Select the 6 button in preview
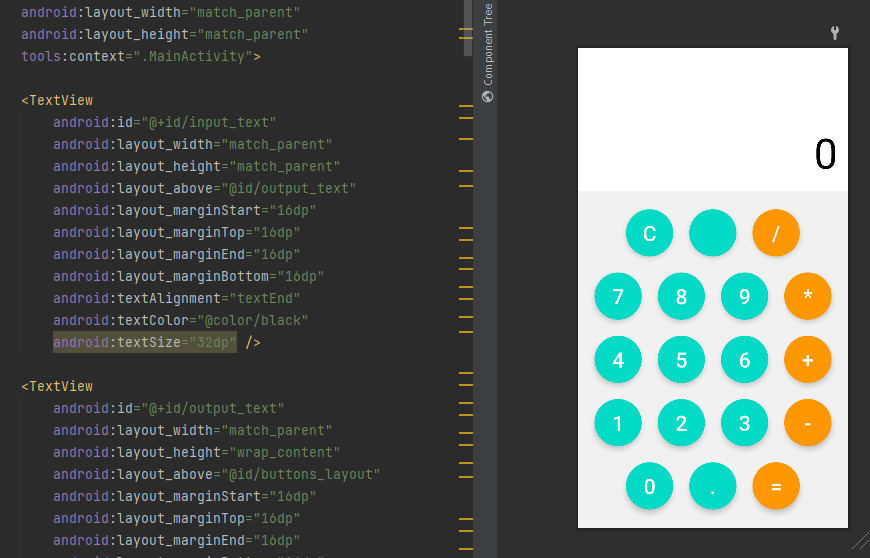 click(x=744, y=359)
